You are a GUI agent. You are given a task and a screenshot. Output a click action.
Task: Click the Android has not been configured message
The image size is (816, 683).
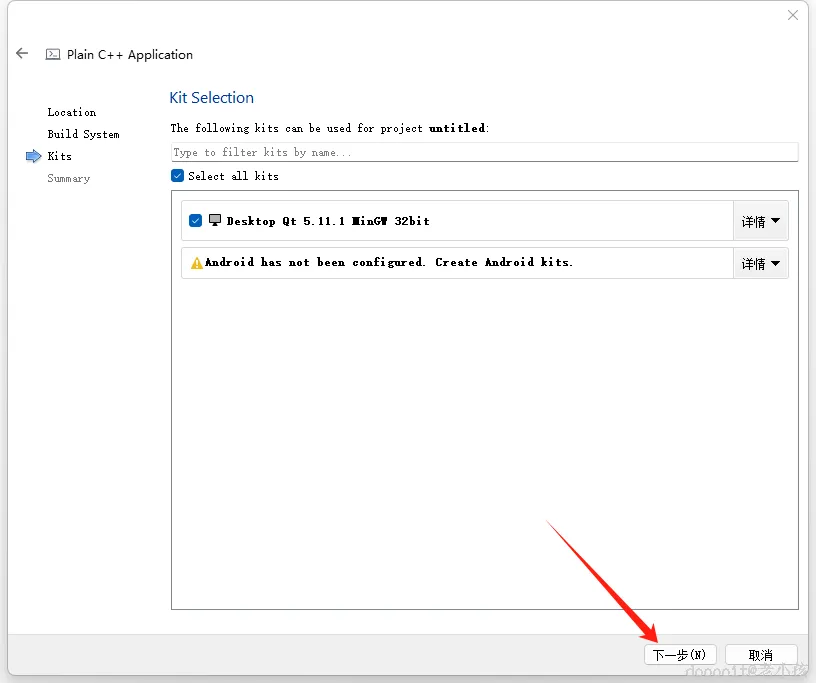pos(389,262)
